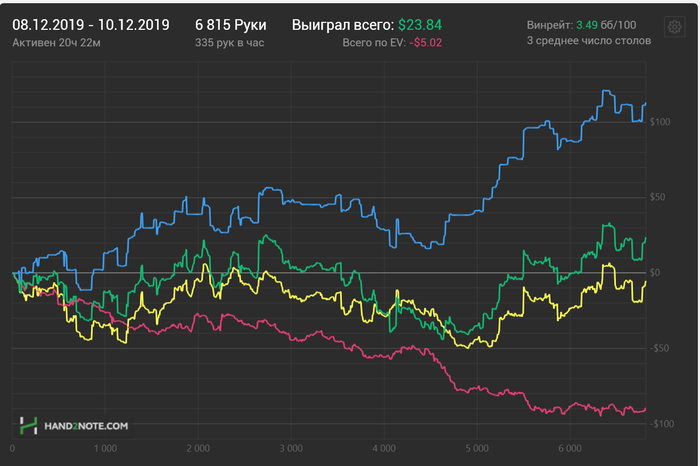Click the red line's right end
Viewport: 700px width, 466px height.
pyautogui.click(x=645, y=409)
